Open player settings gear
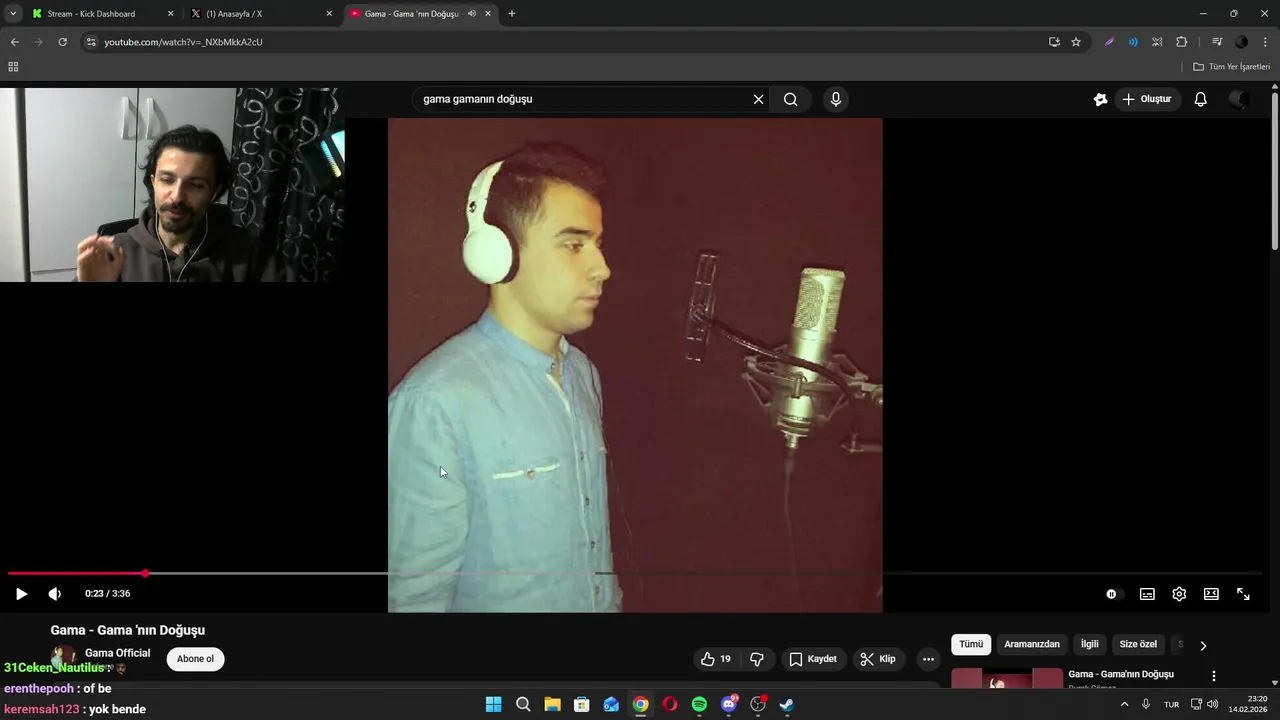1280x720 pixels. click(x=1179, y=594)
